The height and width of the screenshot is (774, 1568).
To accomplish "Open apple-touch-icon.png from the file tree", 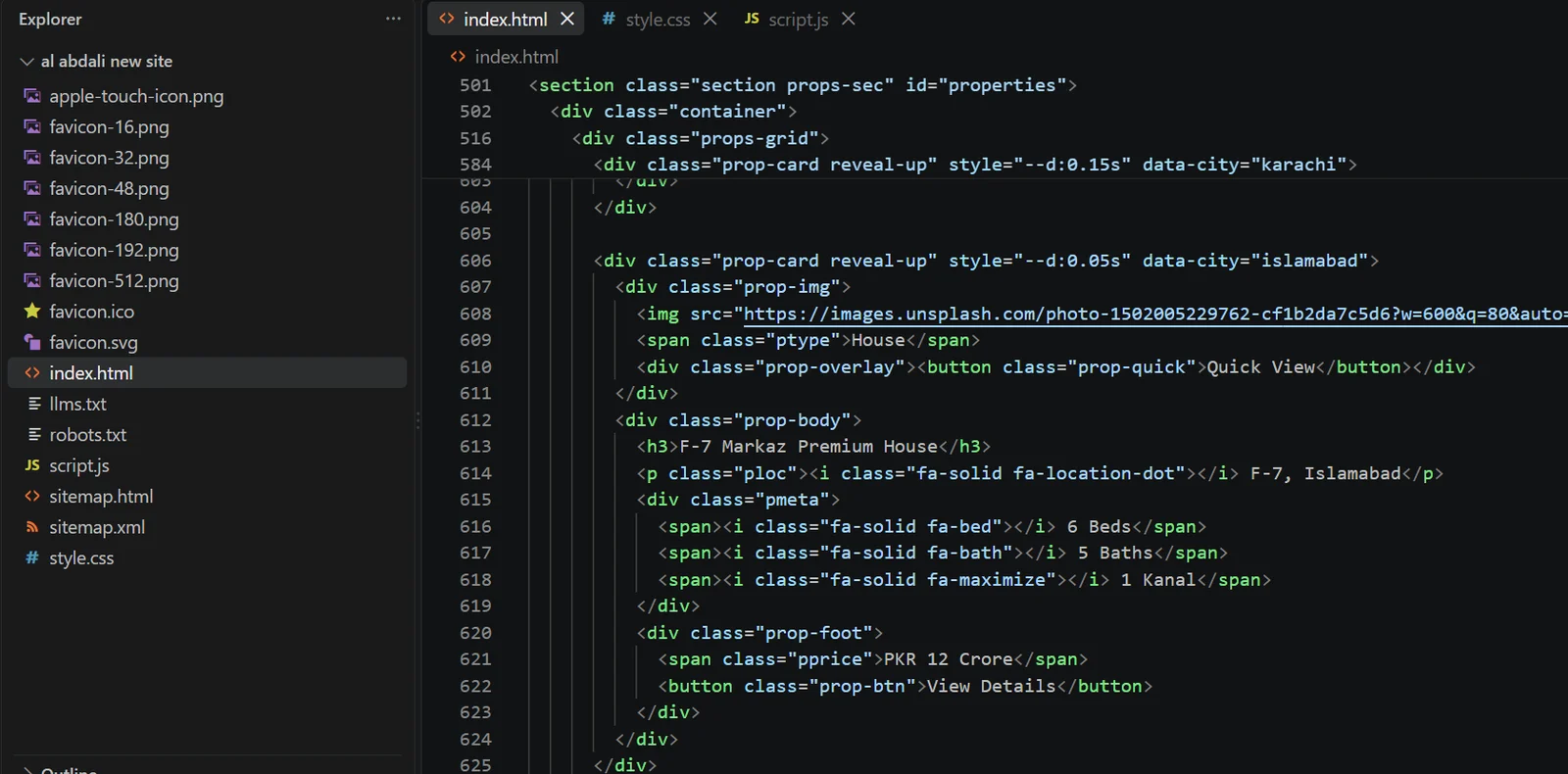I will point(136,96).
